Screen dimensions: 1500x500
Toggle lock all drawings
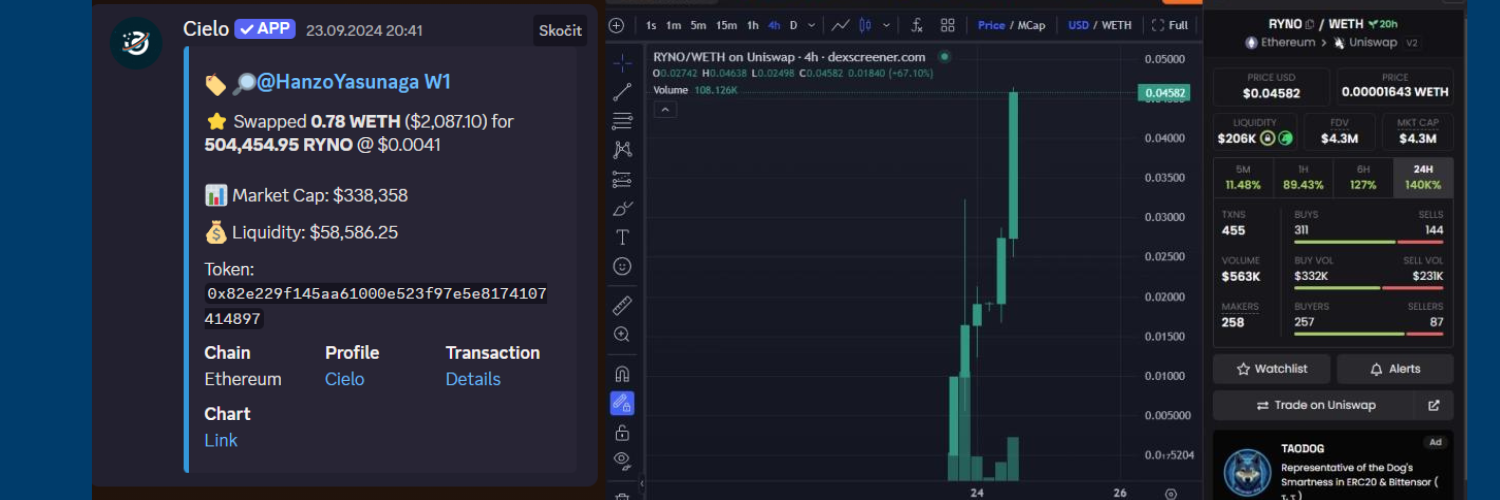tap(622, 432)
